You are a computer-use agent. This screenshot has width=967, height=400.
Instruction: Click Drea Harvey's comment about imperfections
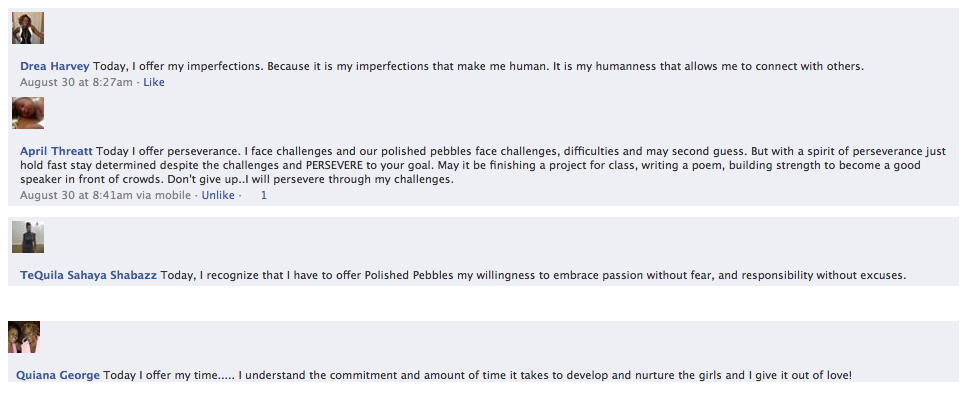(x=478, y=67)
